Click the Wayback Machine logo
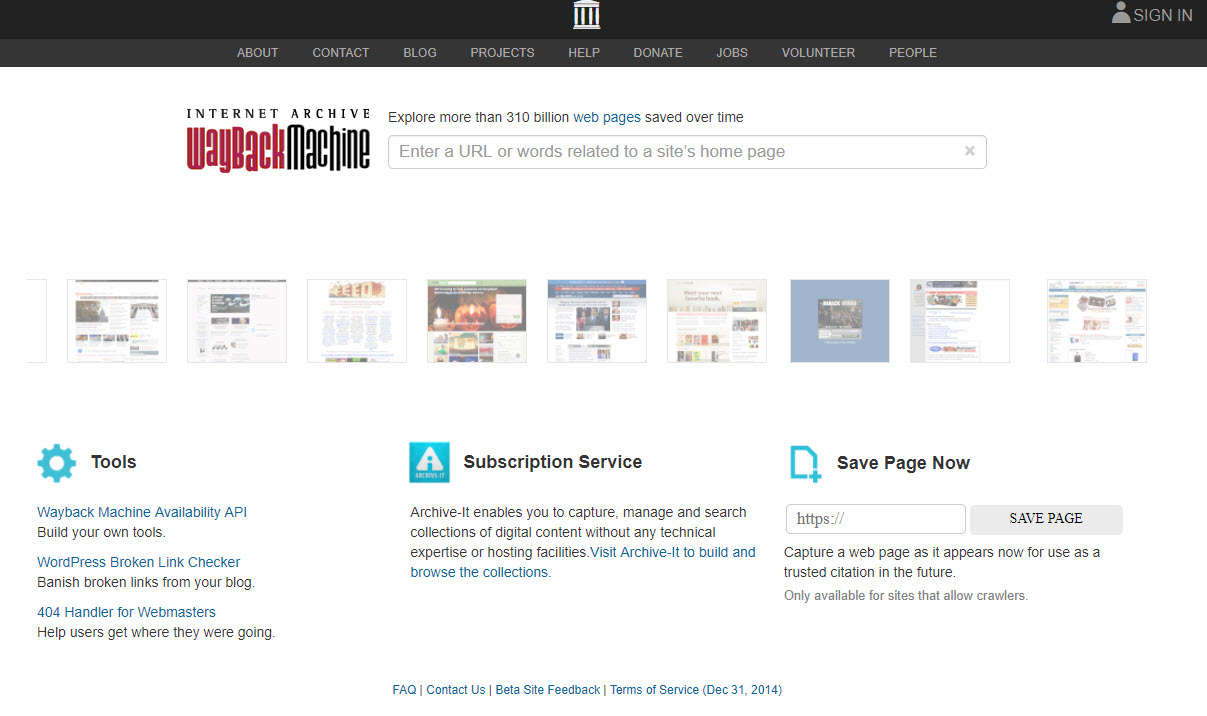Image resolution: width=1207 pixels, height=716 pixels. click(278, 140)
